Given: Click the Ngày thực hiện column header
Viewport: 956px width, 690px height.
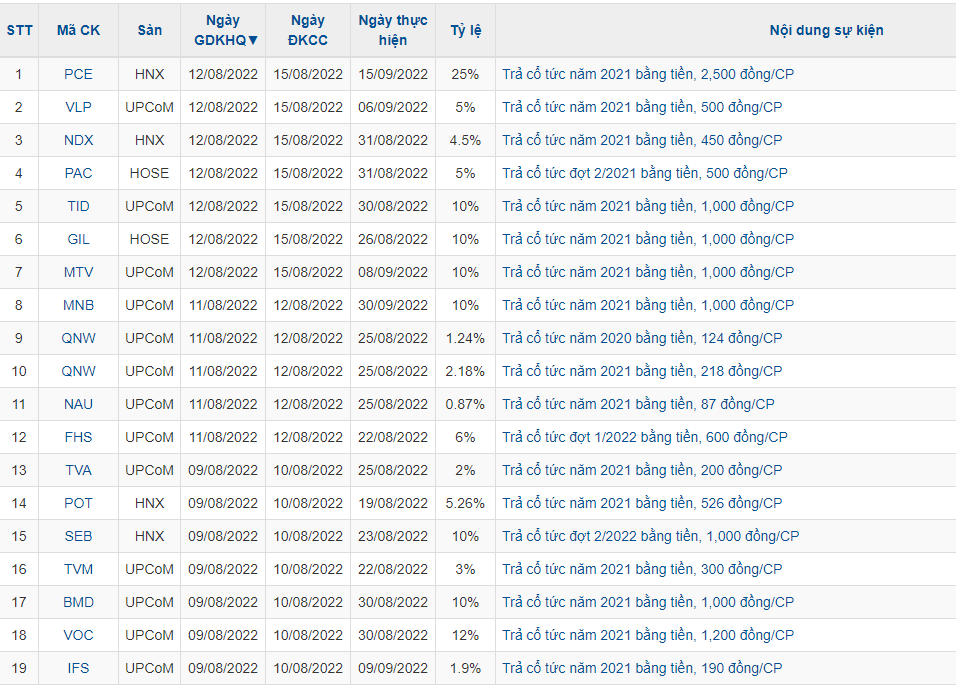Looking at the screenshot, I should tap(393, 30).
